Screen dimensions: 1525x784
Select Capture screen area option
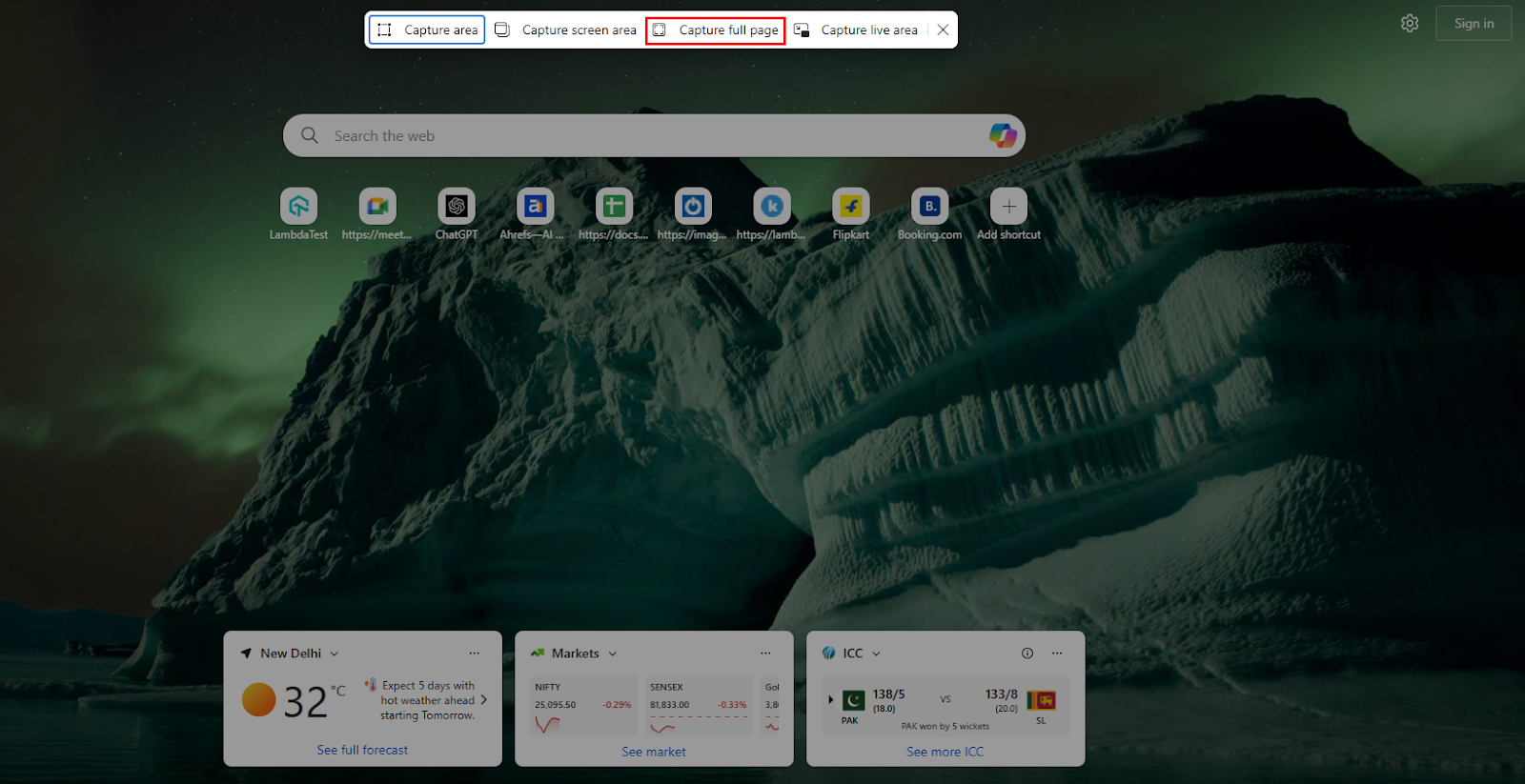coord(566,30)
